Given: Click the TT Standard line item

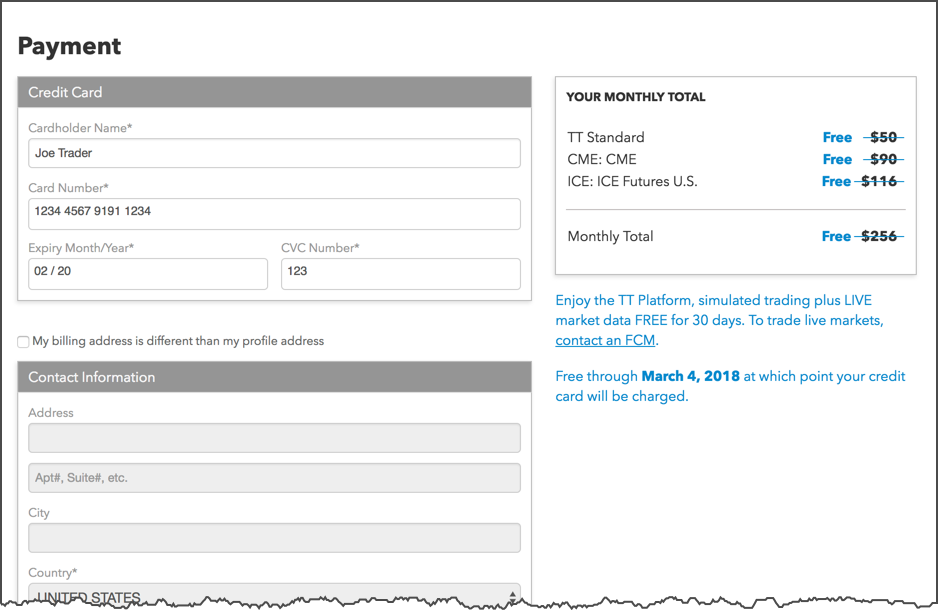Looking at the screenshot, I should point(735,138).
